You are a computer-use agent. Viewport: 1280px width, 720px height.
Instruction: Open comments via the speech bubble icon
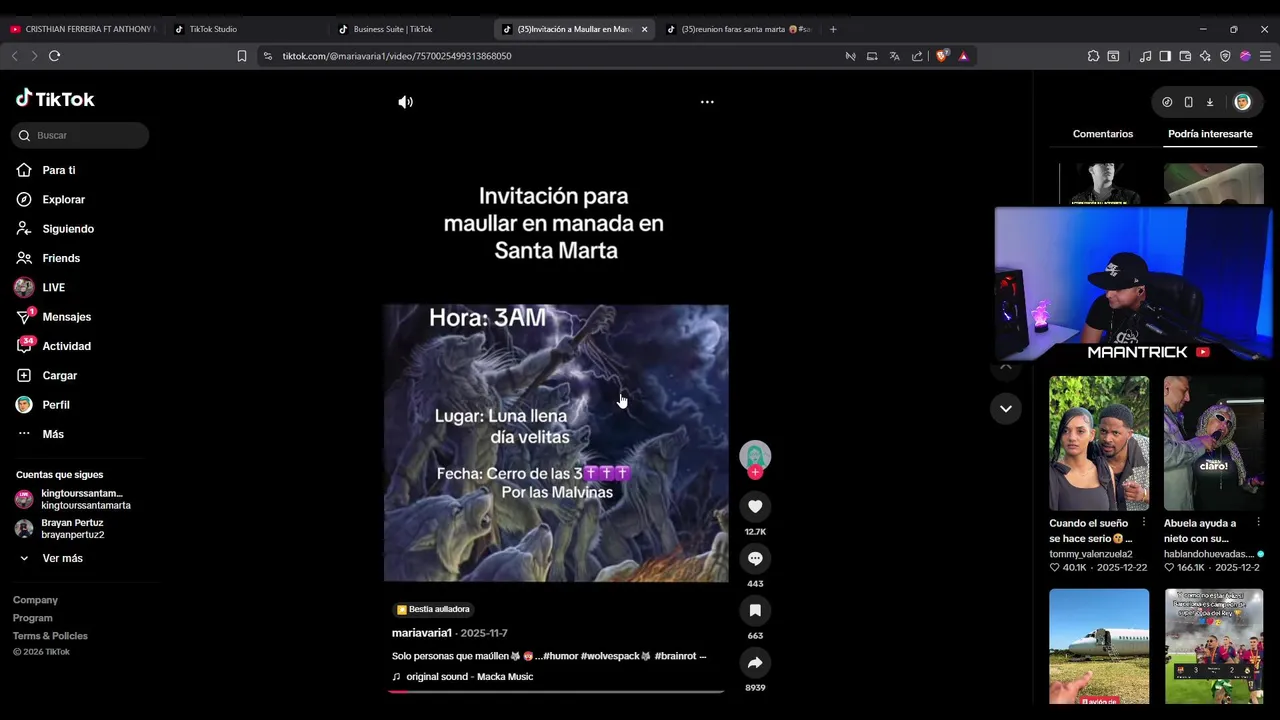[755, 559]
